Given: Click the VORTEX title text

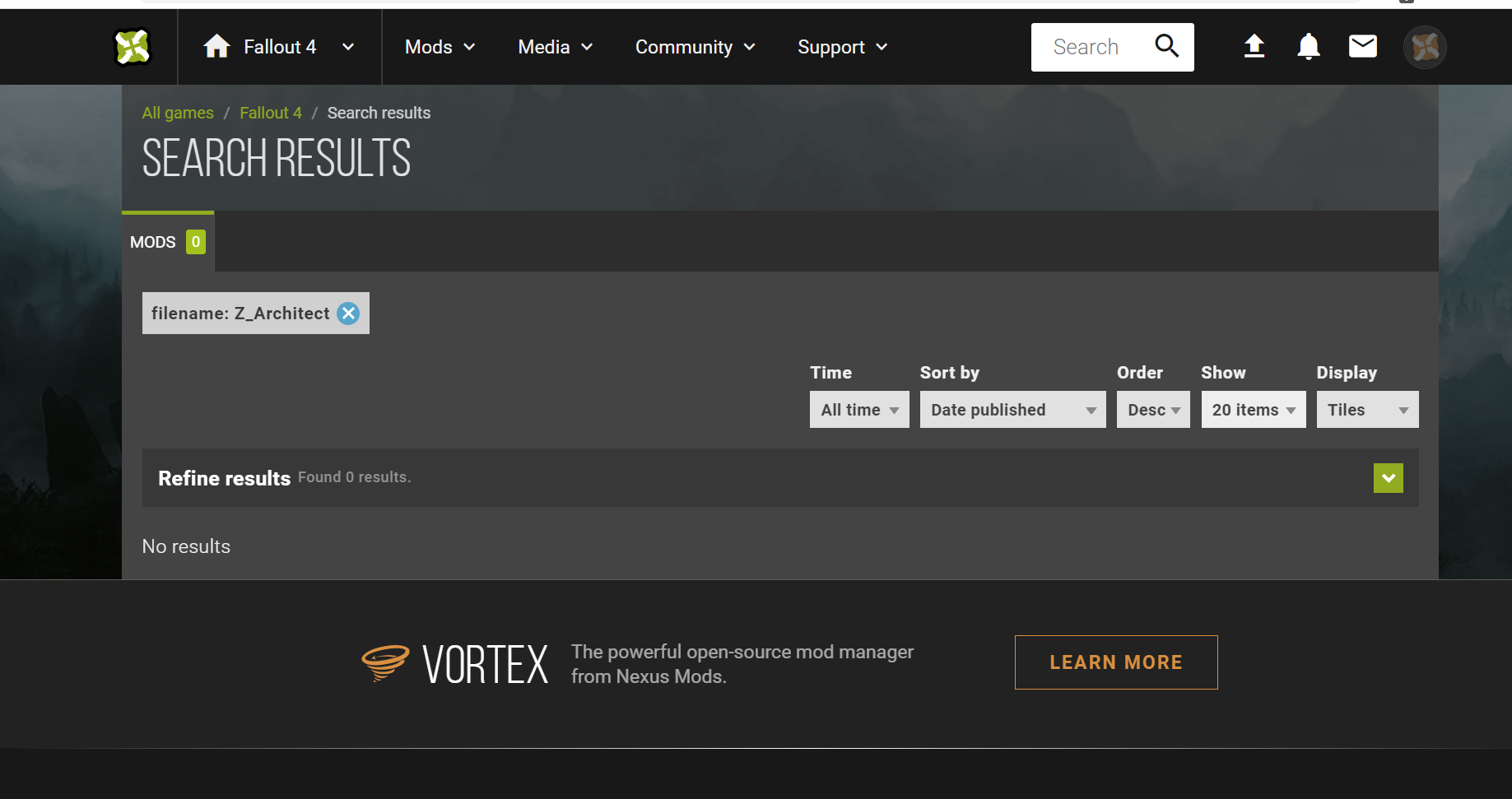Looking at the screenshot, I should [486, 665].
